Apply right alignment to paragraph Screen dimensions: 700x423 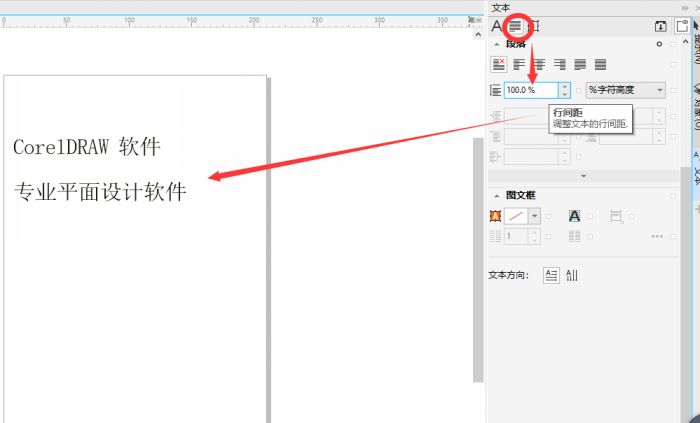click(x=560, y=65)
